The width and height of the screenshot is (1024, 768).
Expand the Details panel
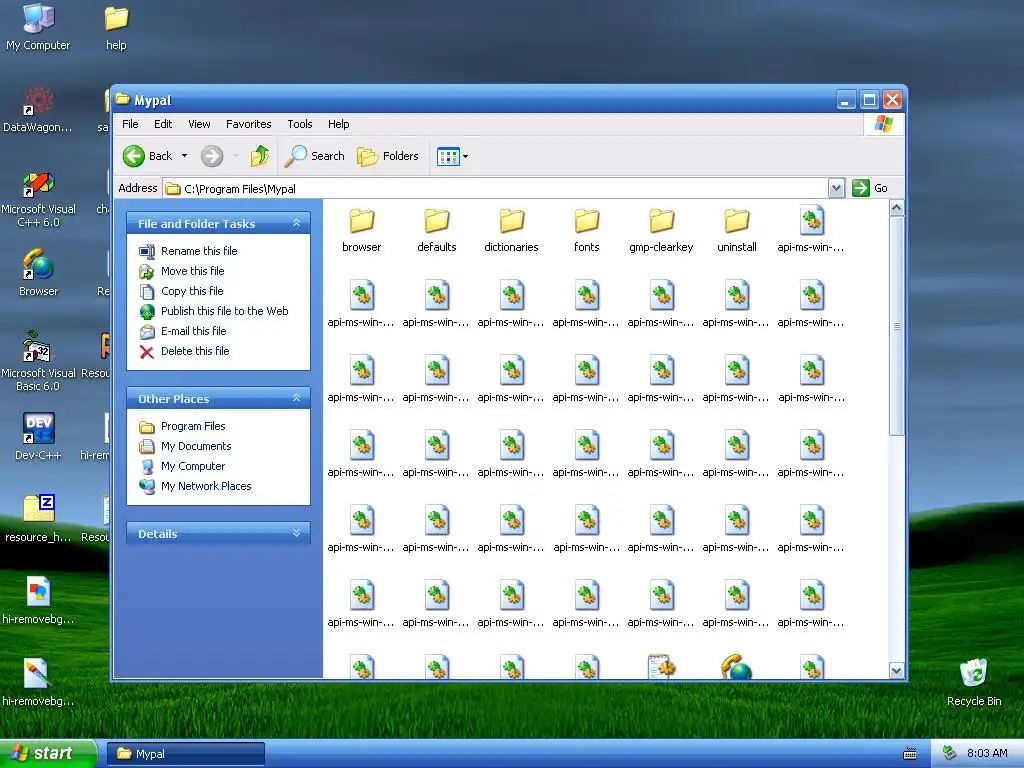[296, 534]
